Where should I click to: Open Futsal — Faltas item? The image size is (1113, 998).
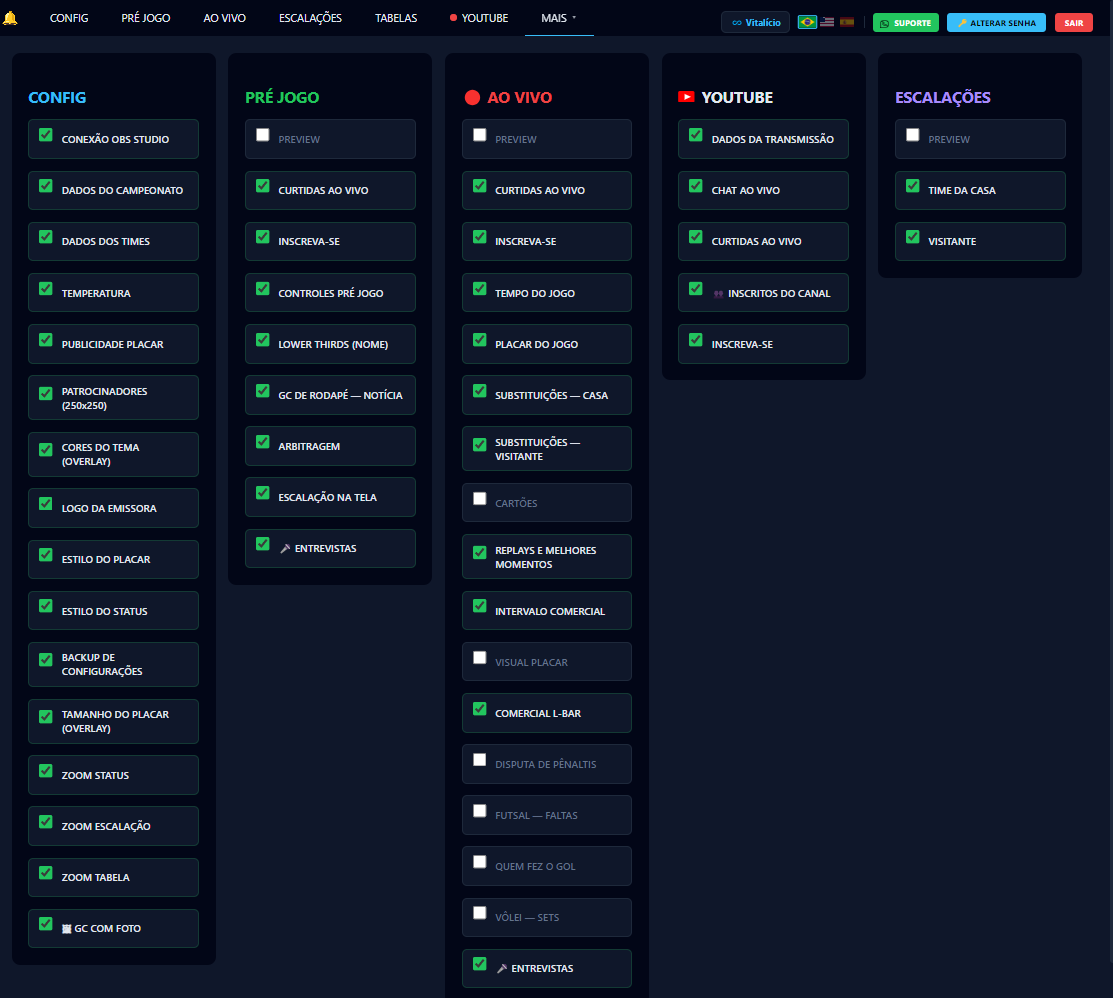pos(547,815)
